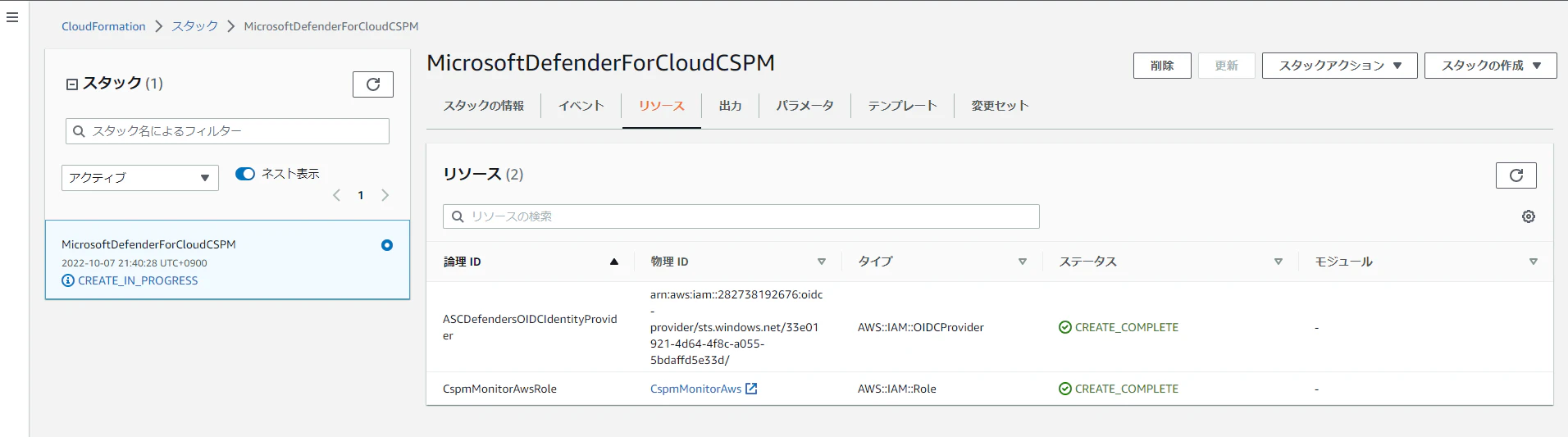The height and width of the screenshot is (437, 1568).
Task: Focus the スタック名によるフィルター field
Action: (227, 131)
